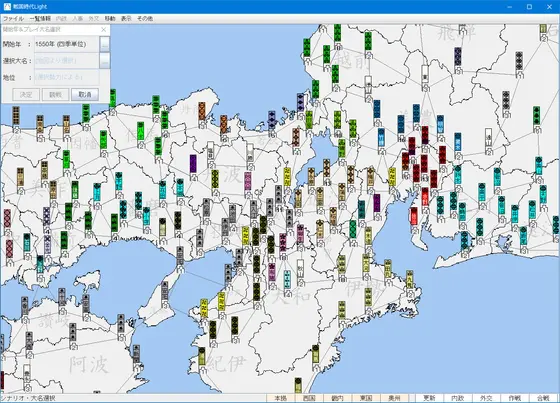Jump to 西国 region
Image resolution: width=560 pixels, height=403 pixels.
pos(309,398)
